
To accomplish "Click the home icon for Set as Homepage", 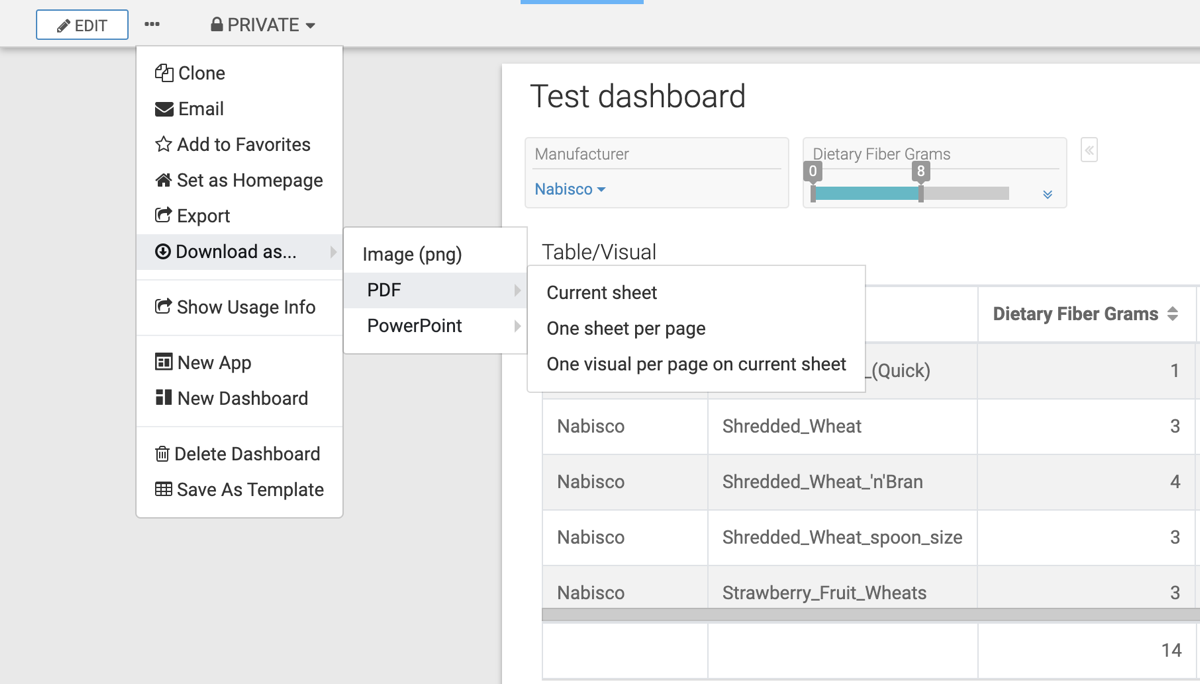I will [x=163, y=180].
